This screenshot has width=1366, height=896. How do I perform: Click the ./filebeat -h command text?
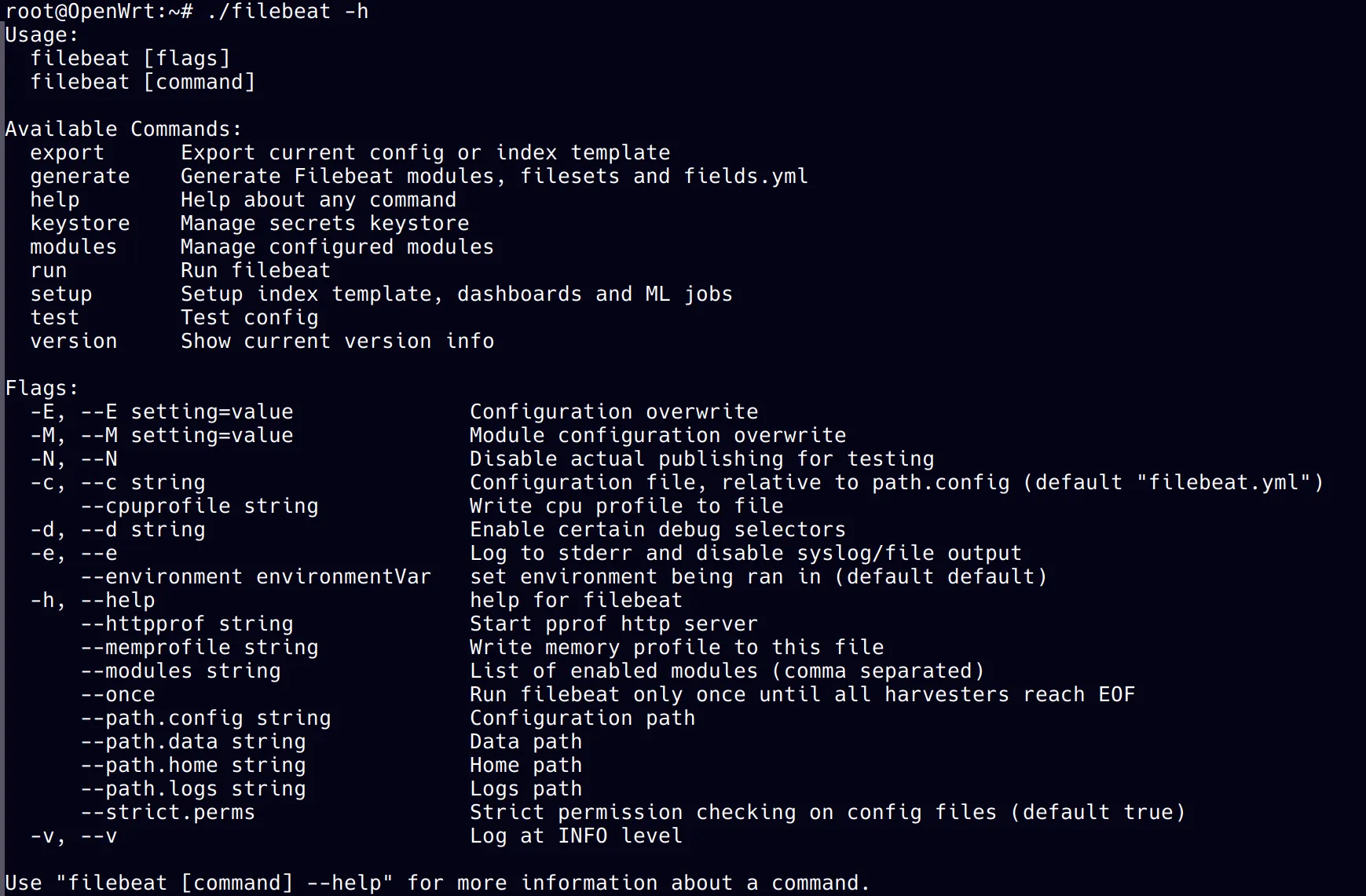287,12
